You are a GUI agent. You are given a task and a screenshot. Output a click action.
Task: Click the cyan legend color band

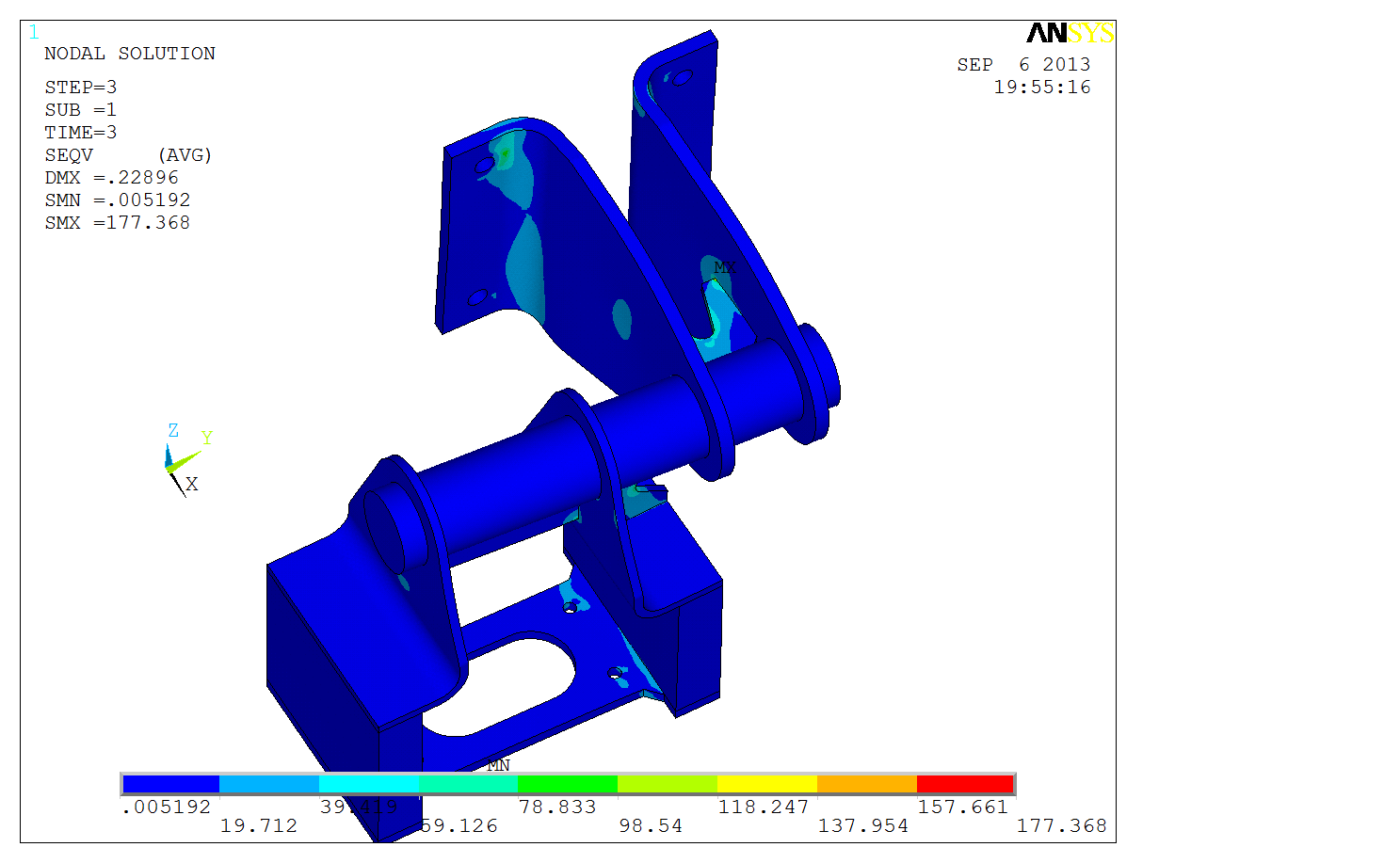click(x=369, y=784)
